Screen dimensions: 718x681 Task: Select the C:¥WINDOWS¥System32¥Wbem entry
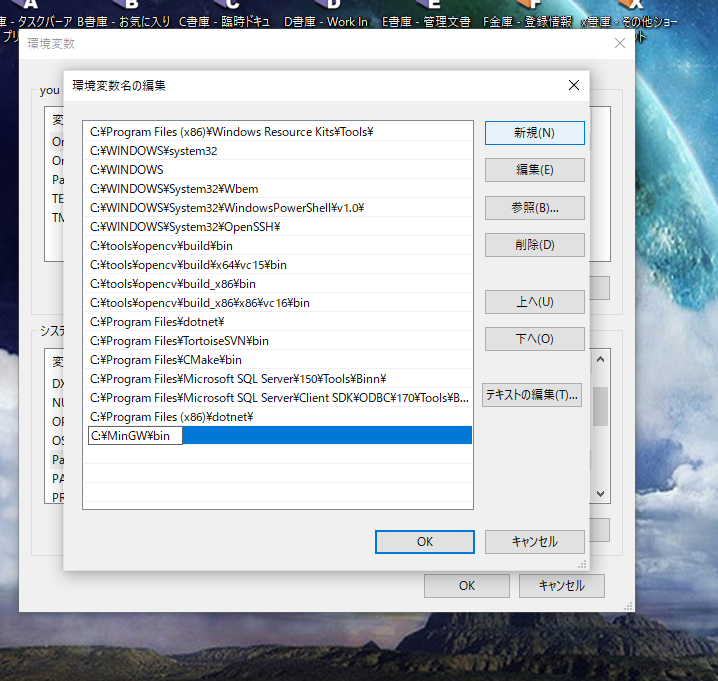tap(277, 189)
